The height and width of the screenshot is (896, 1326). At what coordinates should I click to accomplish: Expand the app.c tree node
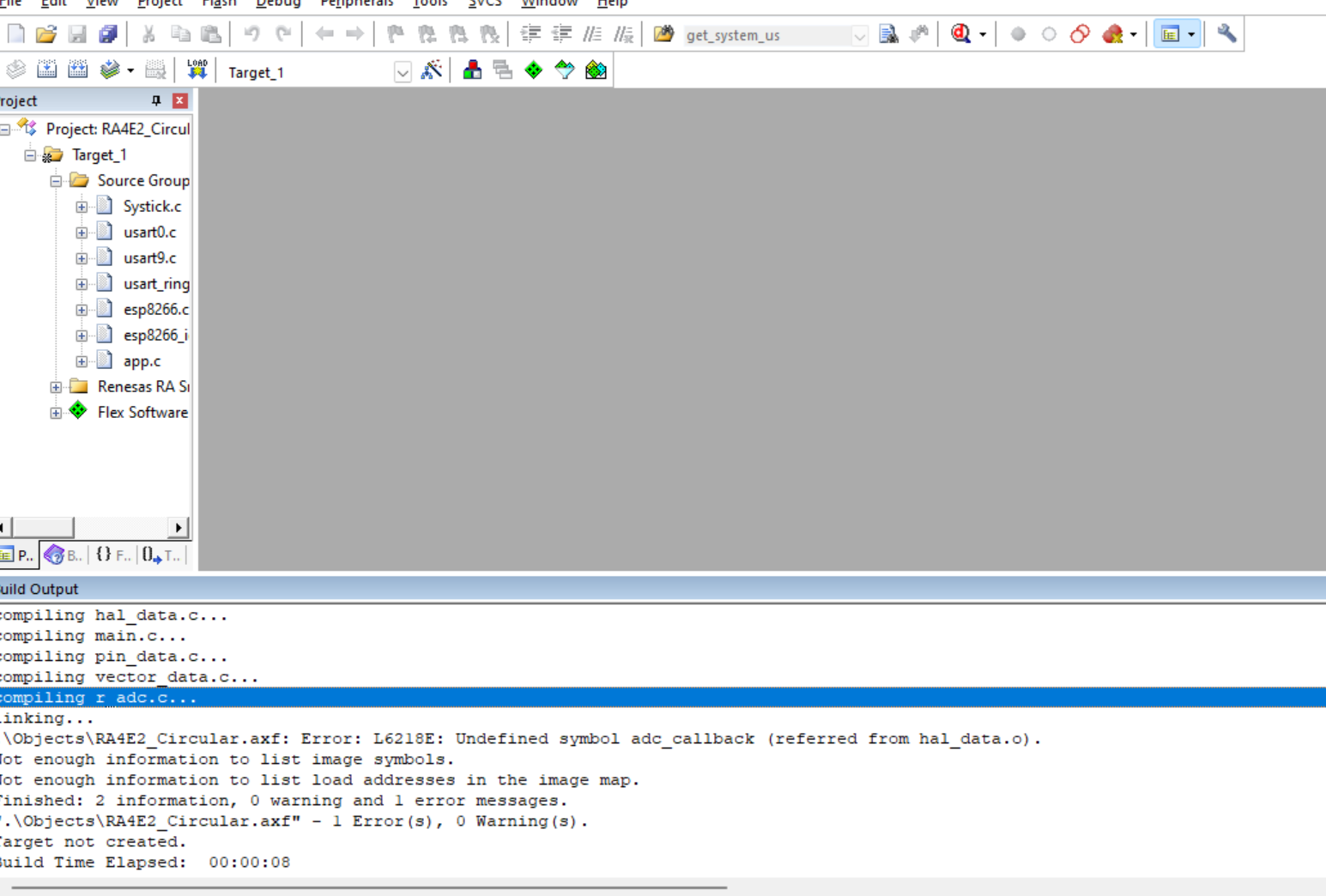(82, 361)
